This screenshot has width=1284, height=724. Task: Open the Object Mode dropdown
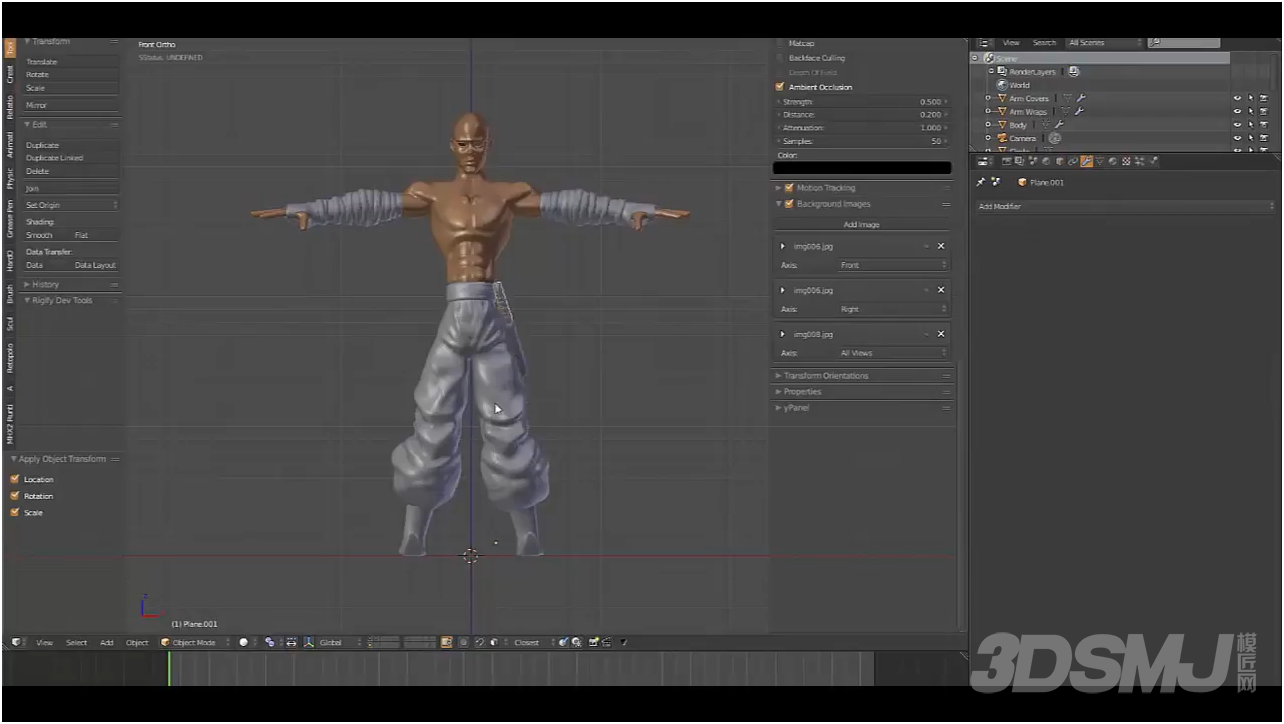[x=195, y=642]
